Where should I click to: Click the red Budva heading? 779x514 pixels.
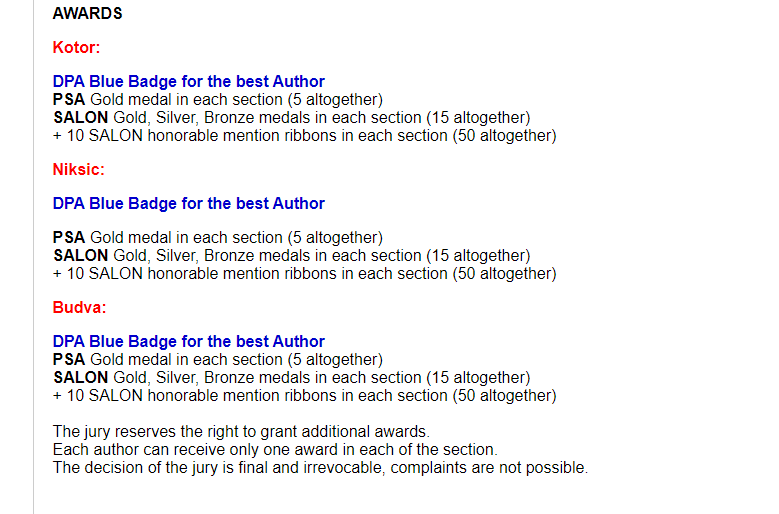[78, 307]
